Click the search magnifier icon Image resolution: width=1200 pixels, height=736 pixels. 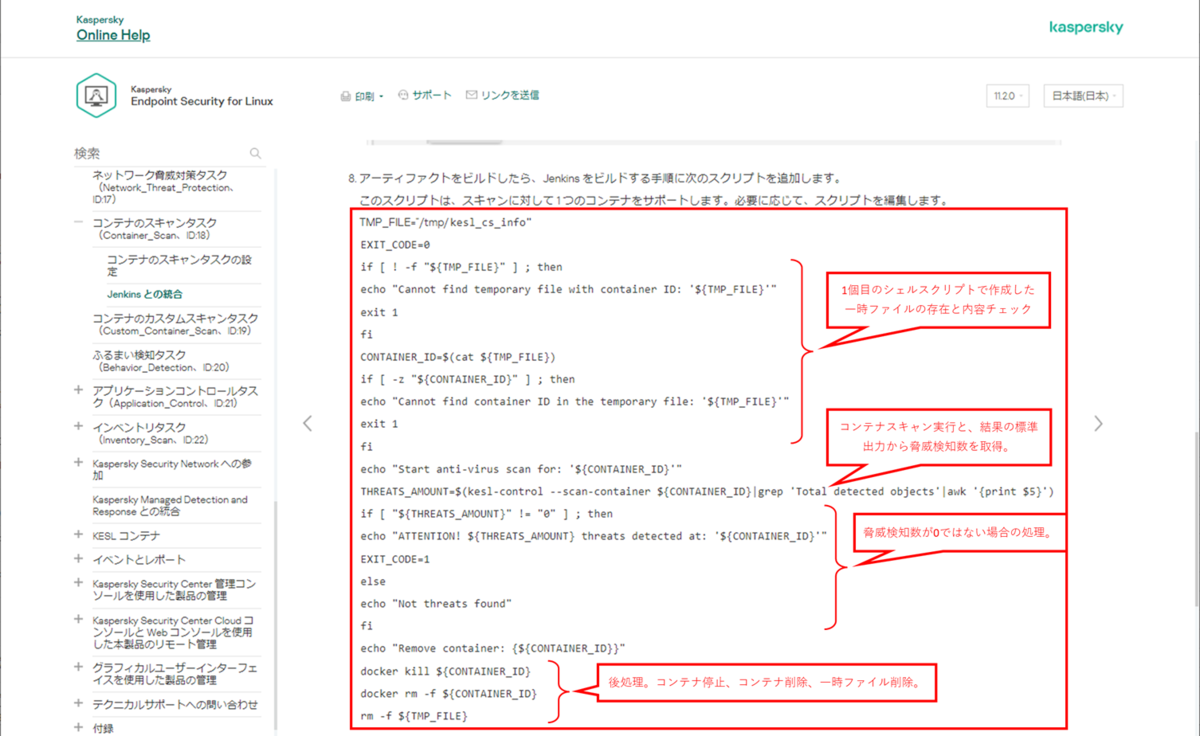point(256,154)
